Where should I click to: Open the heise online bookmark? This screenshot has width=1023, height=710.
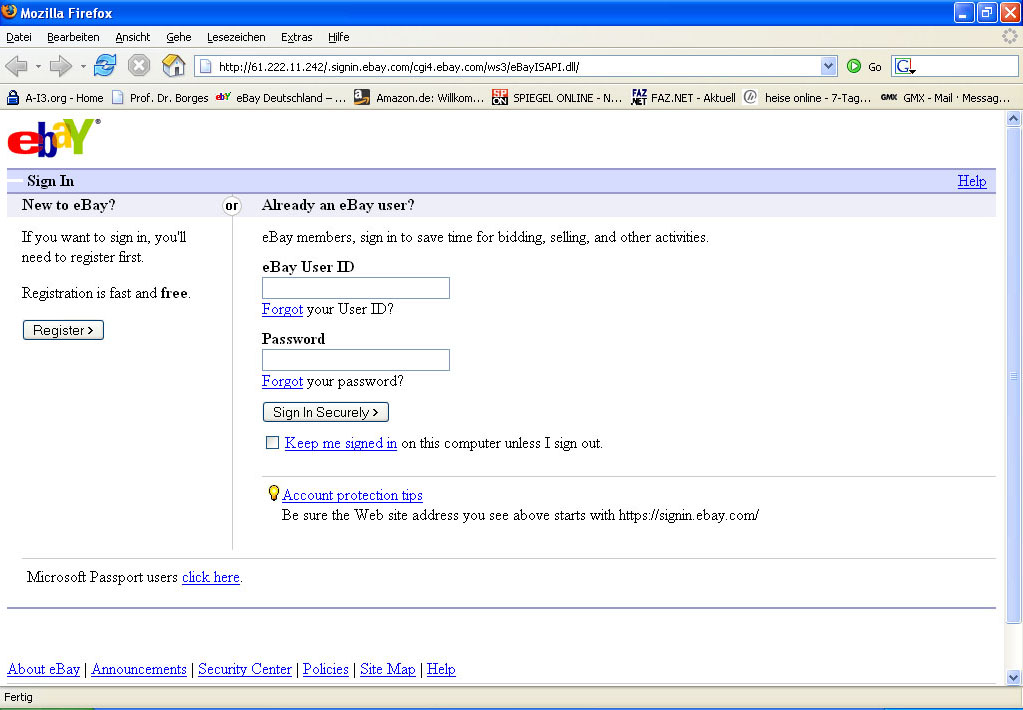(807, 98)
